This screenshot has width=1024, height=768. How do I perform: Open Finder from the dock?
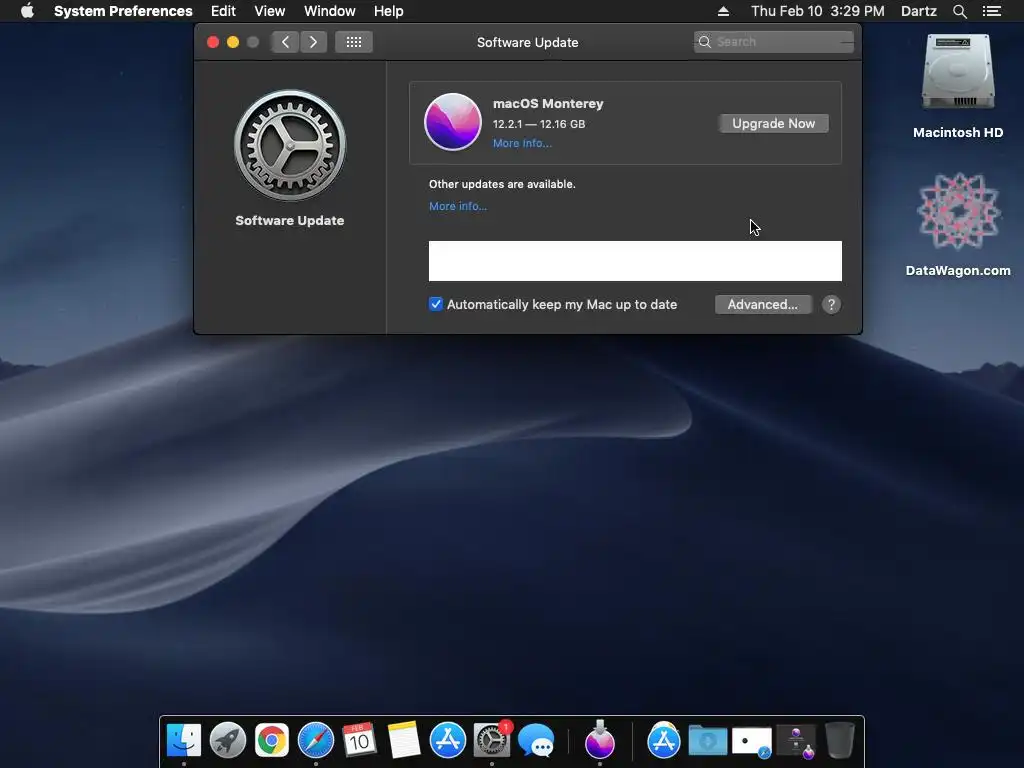click(x=184, y=740)
